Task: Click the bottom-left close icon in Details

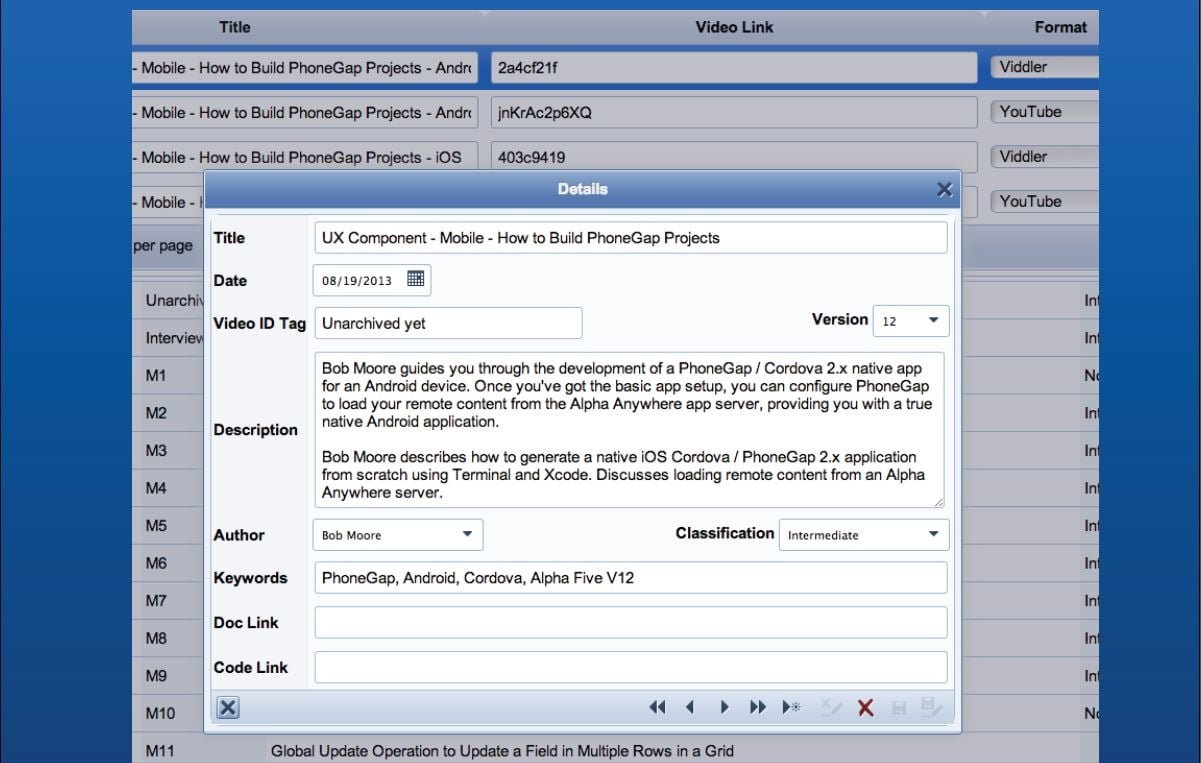Action: coord(228,708)
